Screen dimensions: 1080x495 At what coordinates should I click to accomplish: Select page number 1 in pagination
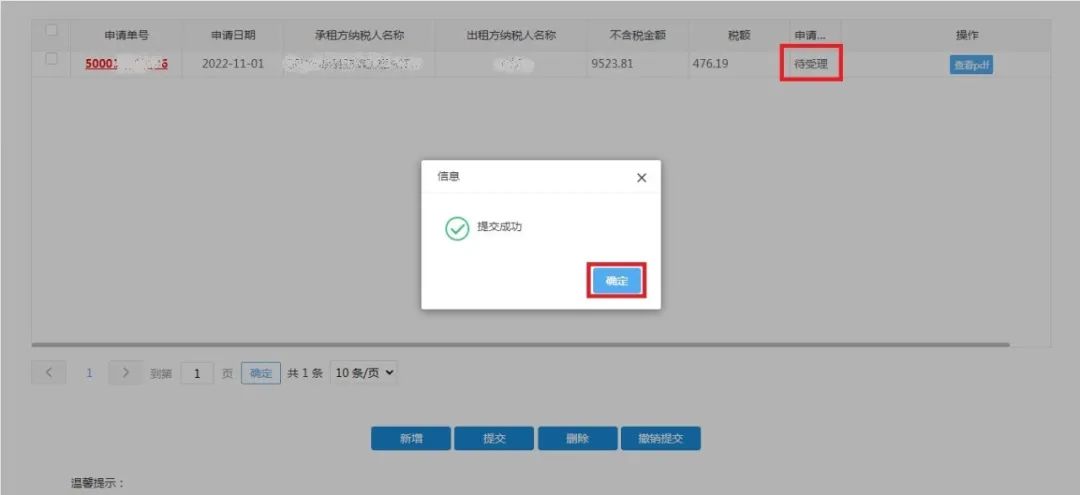(x=89, y=373)
